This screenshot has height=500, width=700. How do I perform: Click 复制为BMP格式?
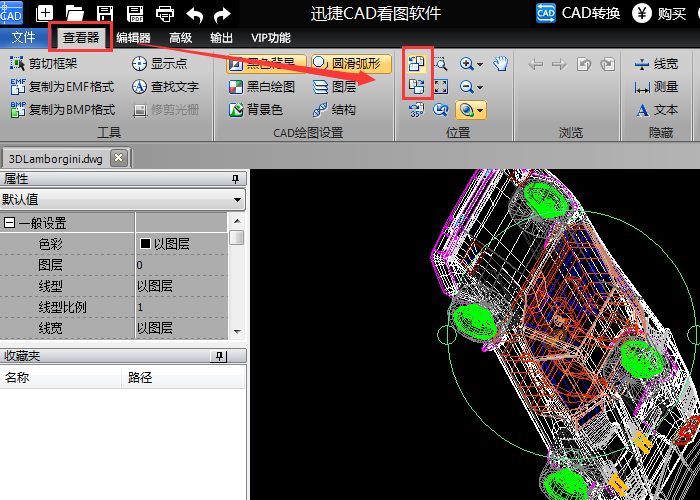(x=62, y=109)
